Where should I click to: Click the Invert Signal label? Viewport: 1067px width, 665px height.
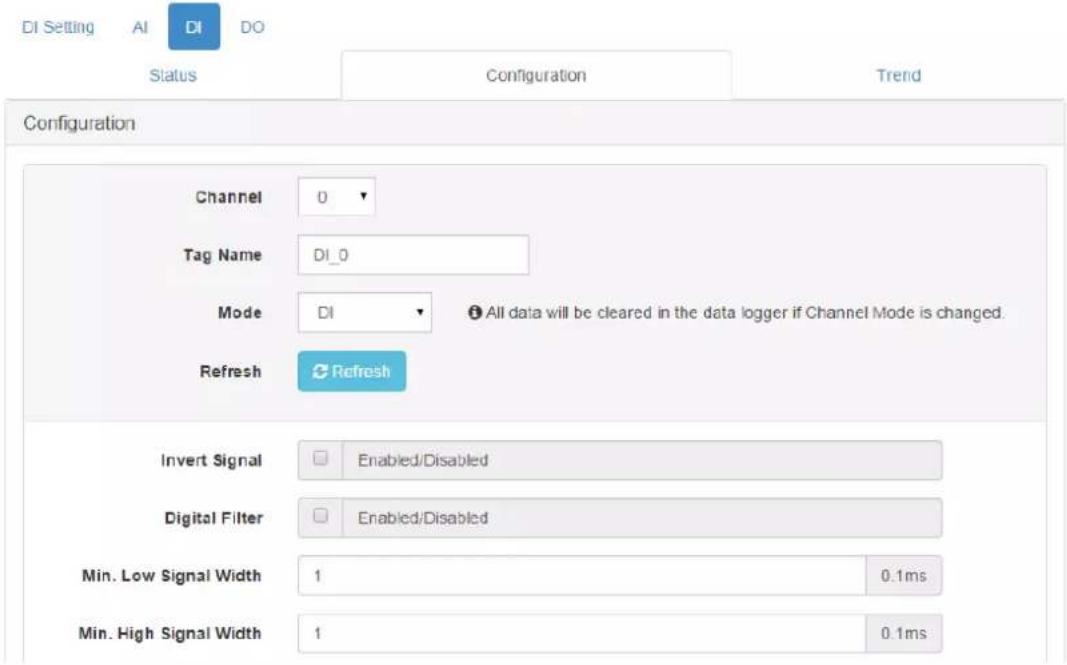point(212,461)
